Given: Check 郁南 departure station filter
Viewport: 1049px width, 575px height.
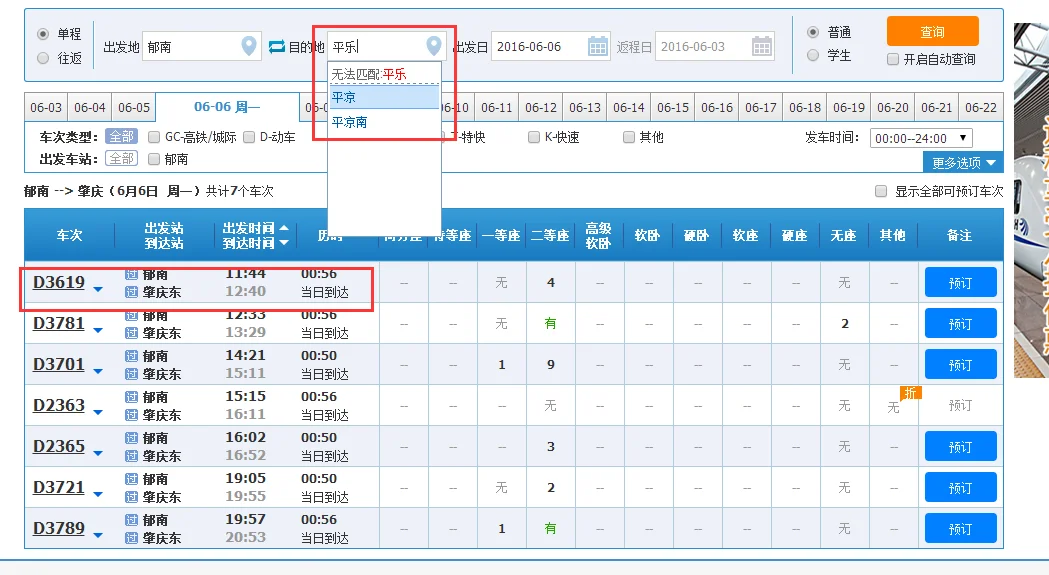Looking at the screenshot, I should 154,159.
